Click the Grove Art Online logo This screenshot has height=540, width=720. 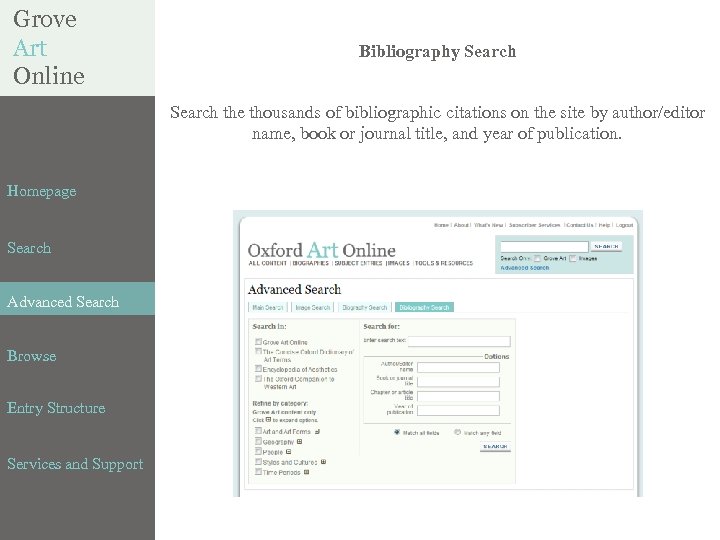49,47
